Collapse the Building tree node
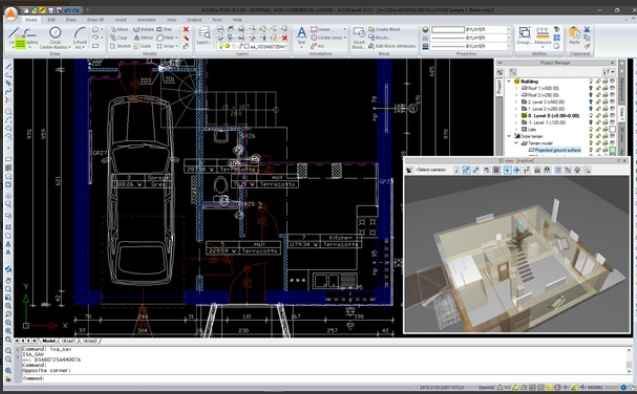The image size is (637, 394). [x=509, y=81]
